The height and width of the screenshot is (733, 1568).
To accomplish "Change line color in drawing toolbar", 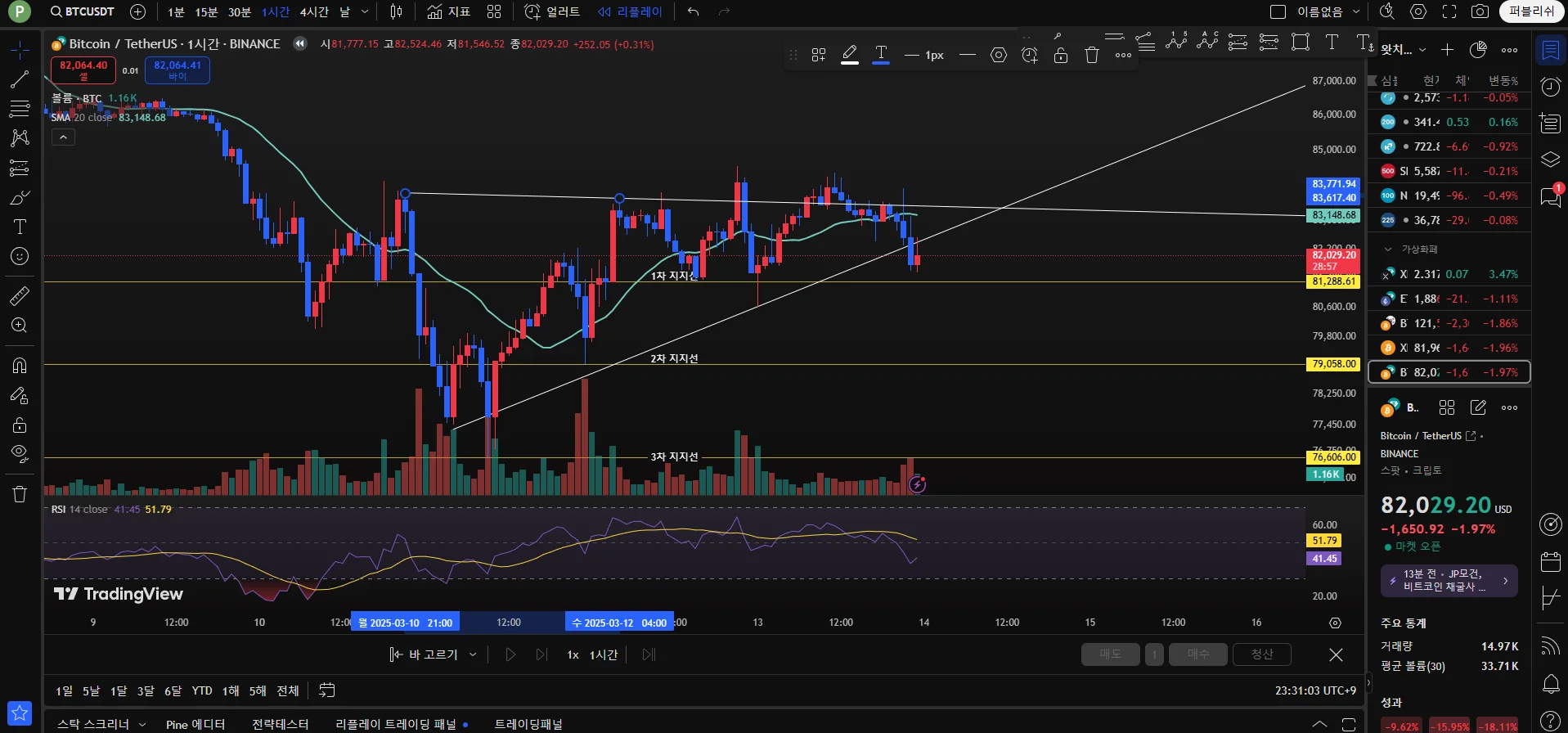I will click(850, 55).
